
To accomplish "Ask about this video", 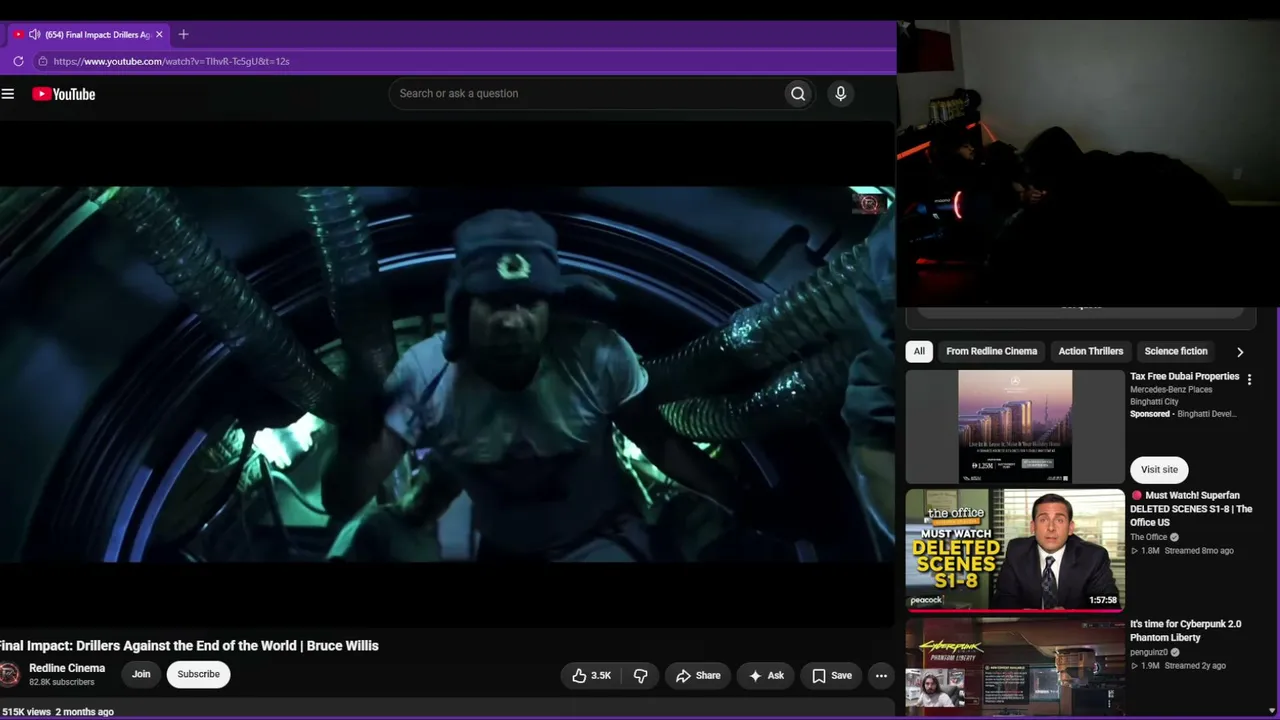I will point(766,675).
